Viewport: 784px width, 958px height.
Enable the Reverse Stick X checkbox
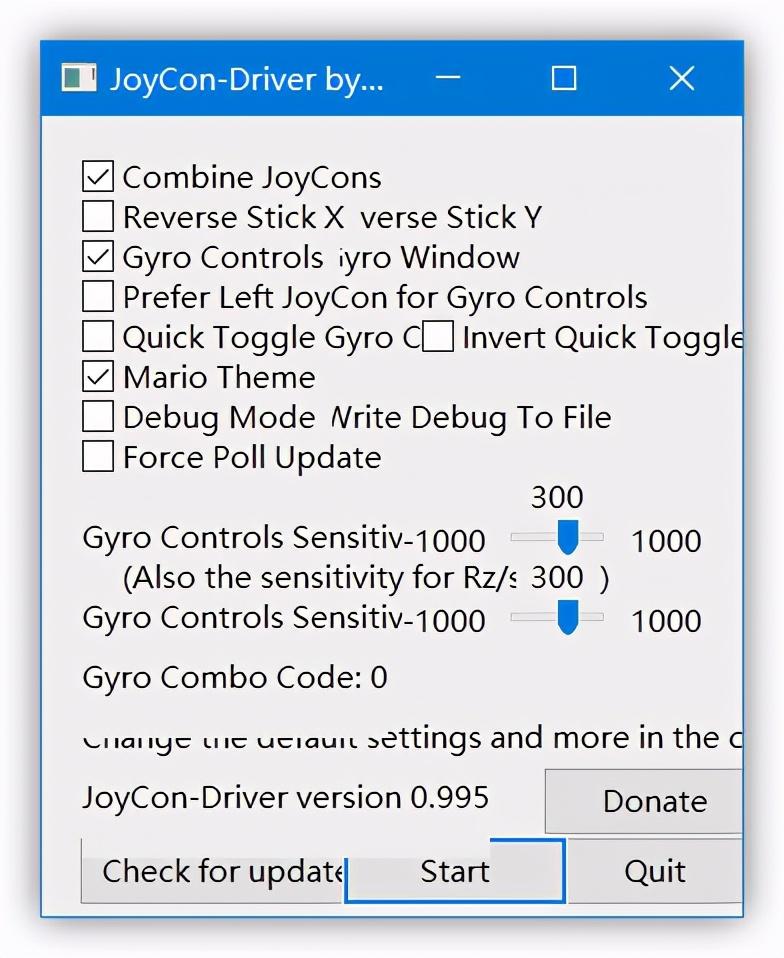click(98, 217)
